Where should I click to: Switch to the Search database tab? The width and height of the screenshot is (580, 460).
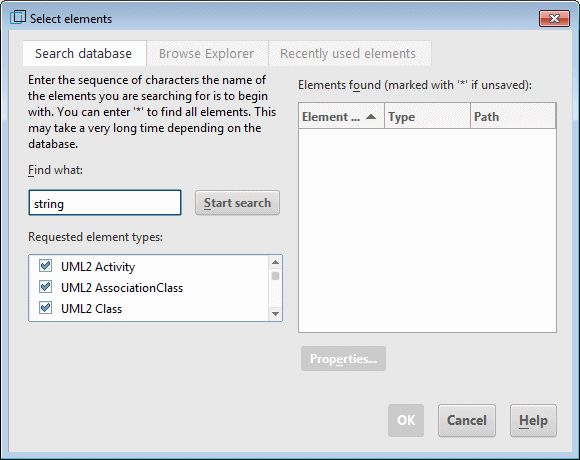84,54
